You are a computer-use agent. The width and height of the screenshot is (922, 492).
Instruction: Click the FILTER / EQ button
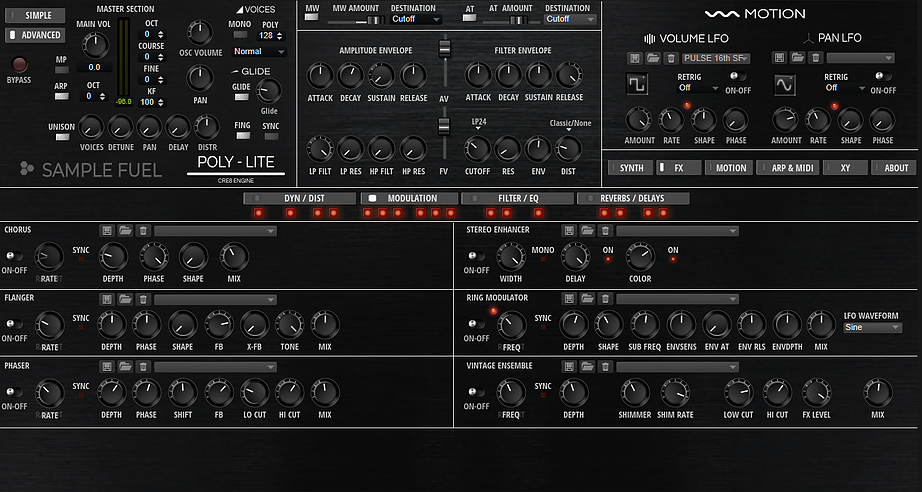point(517,199)
